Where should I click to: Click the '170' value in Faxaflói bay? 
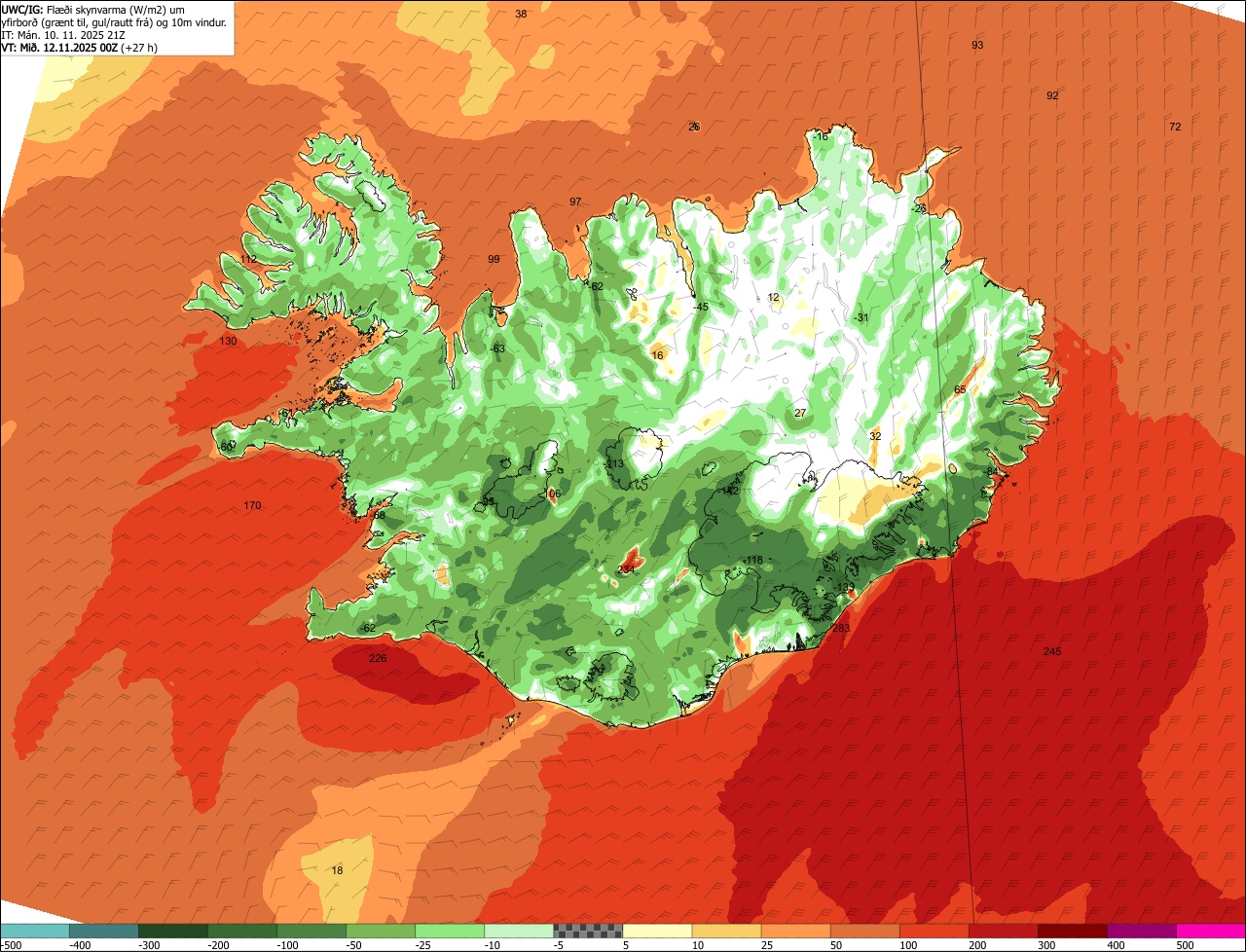pos(252,505)
